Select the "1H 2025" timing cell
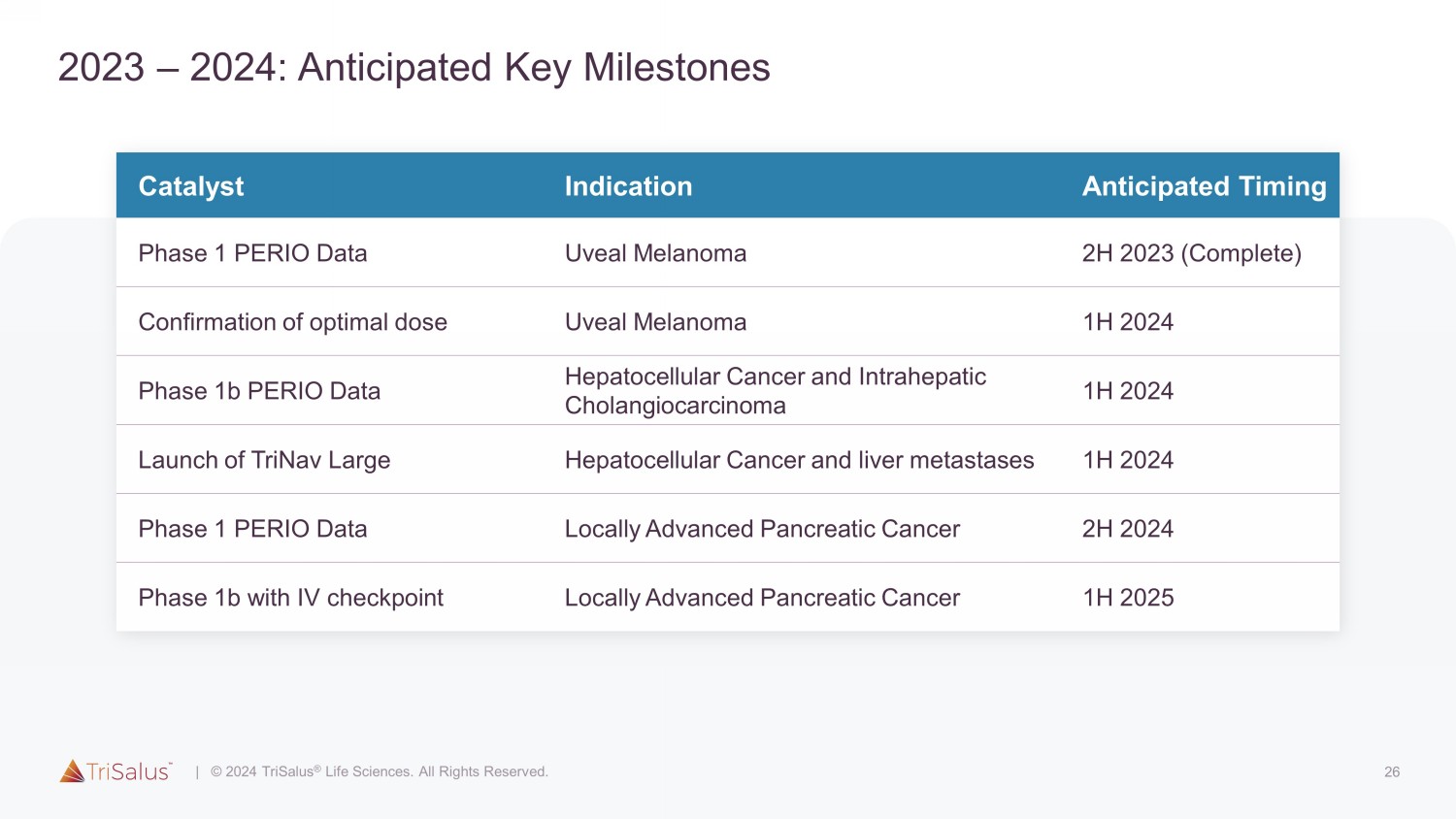This screenshot has width=1456, height=819. (1128, 598)
